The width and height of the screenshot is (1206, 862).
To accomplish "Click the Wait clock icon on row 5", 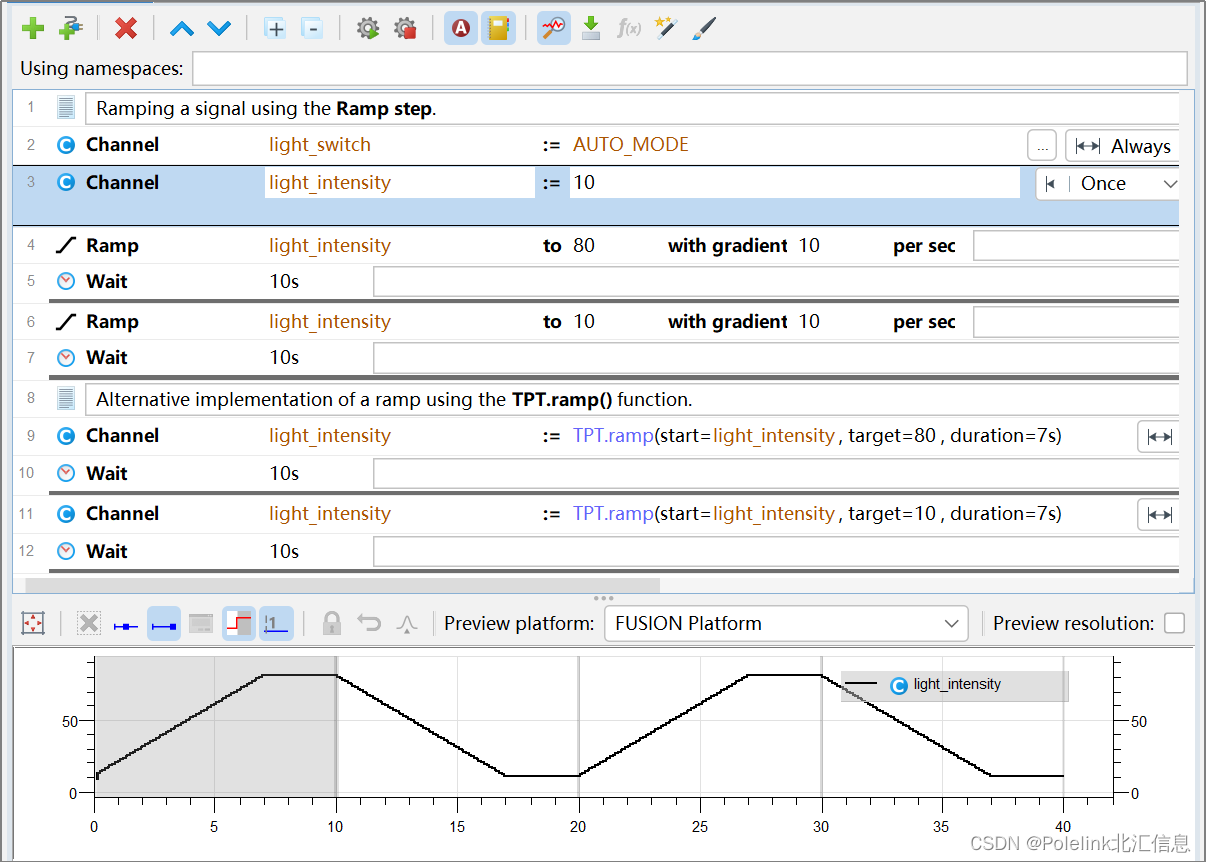I will [x=66, y=282].
